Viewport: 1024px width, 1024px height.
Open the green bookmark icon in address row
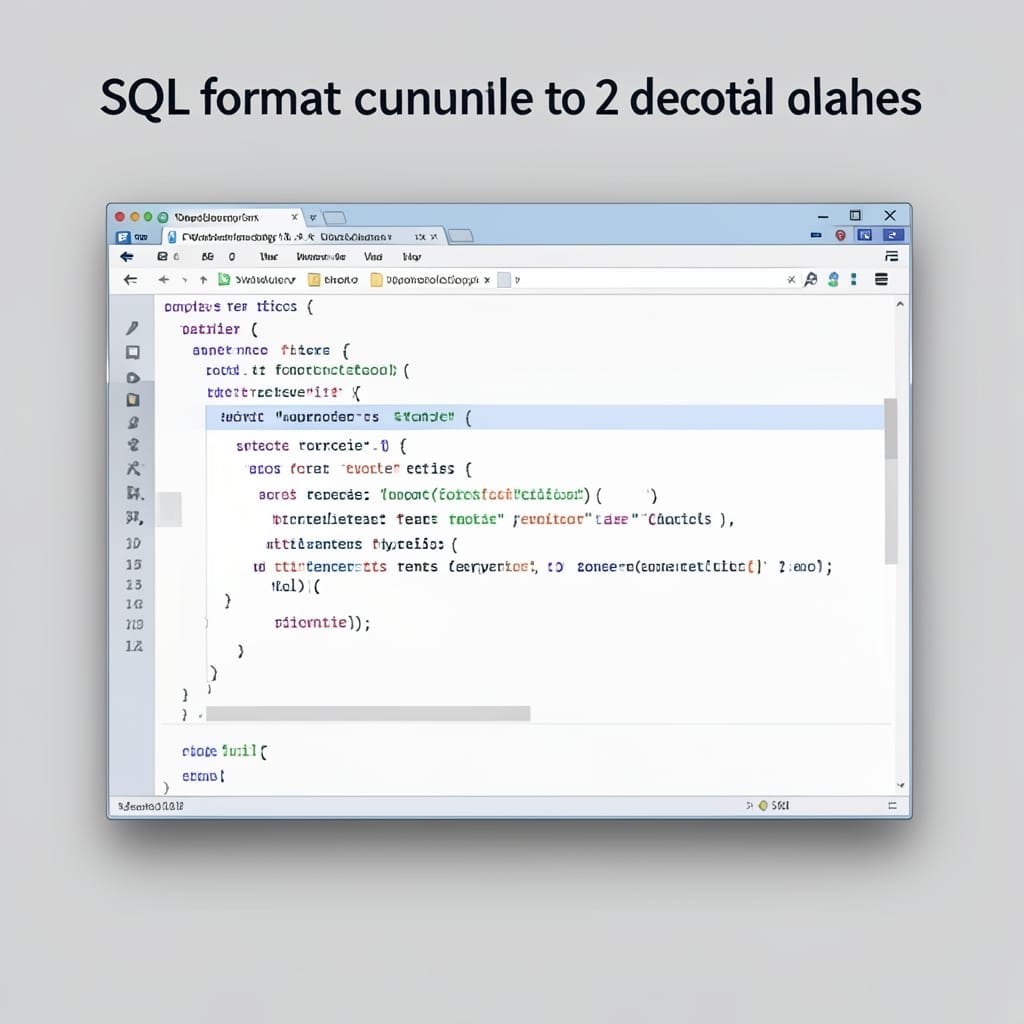click(224, 280)
